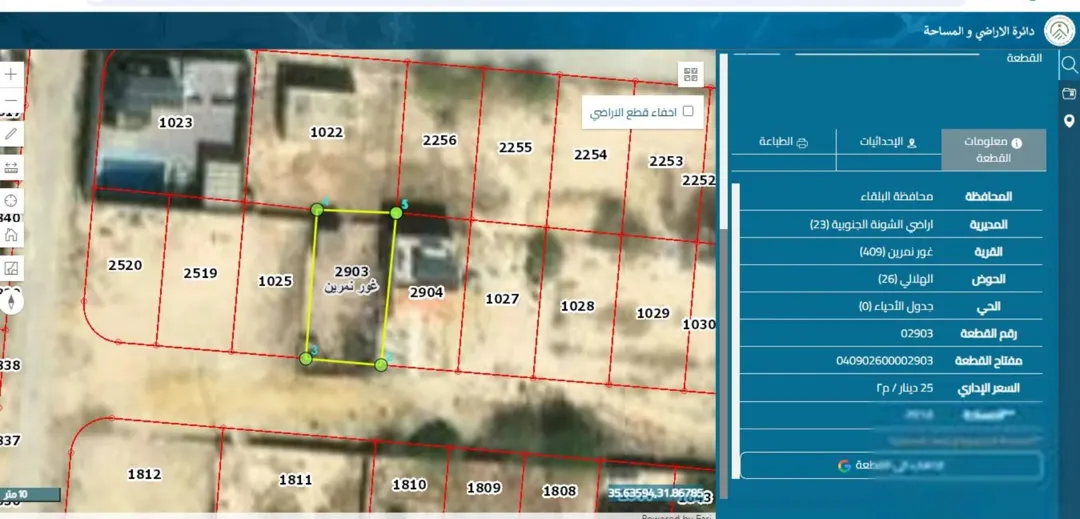Click green vertex 2 of parcel 2903
The height and width of the screenshot is (519, 1080).
click(x=381, y=365)
